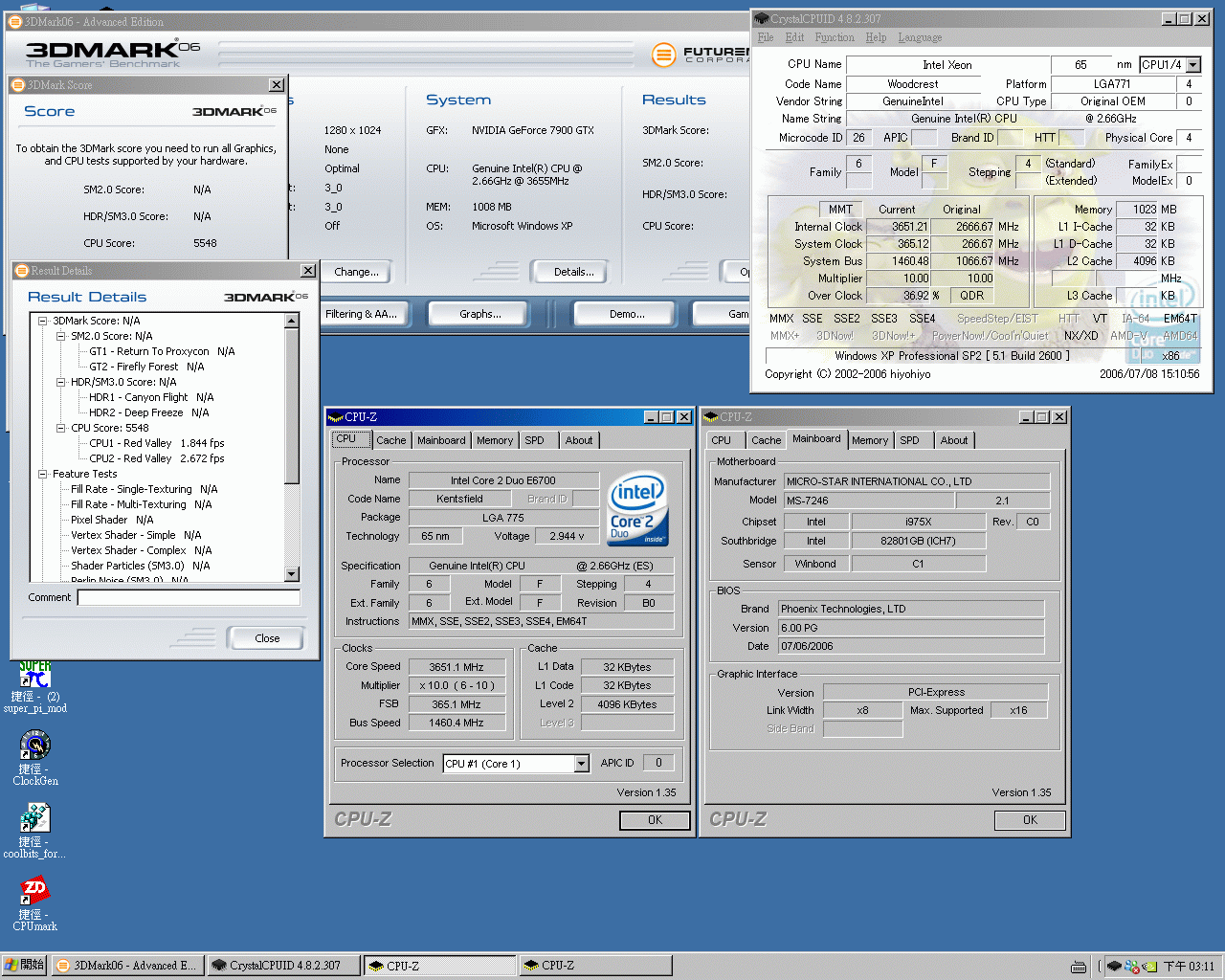This screenshot has width=1225, height=980.
Task: Open the Start button on the taskbar
Action: point(24,965)
